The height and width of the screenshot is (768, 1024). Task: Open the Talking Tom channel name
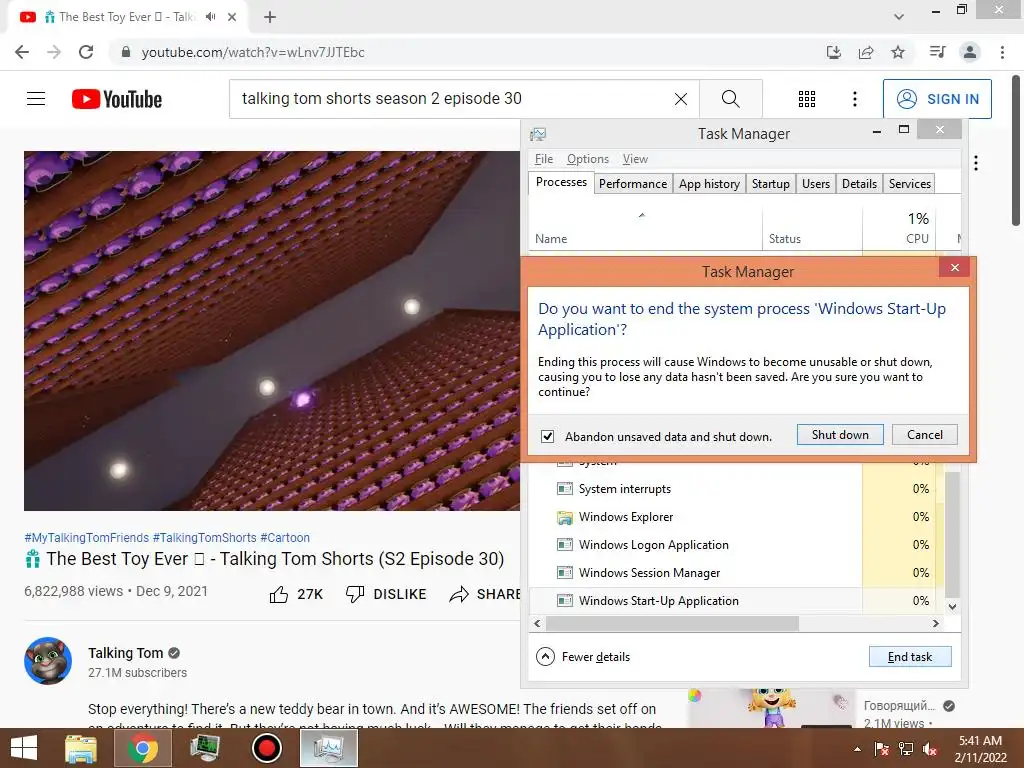pyautogui.click(x=125, y=653)
